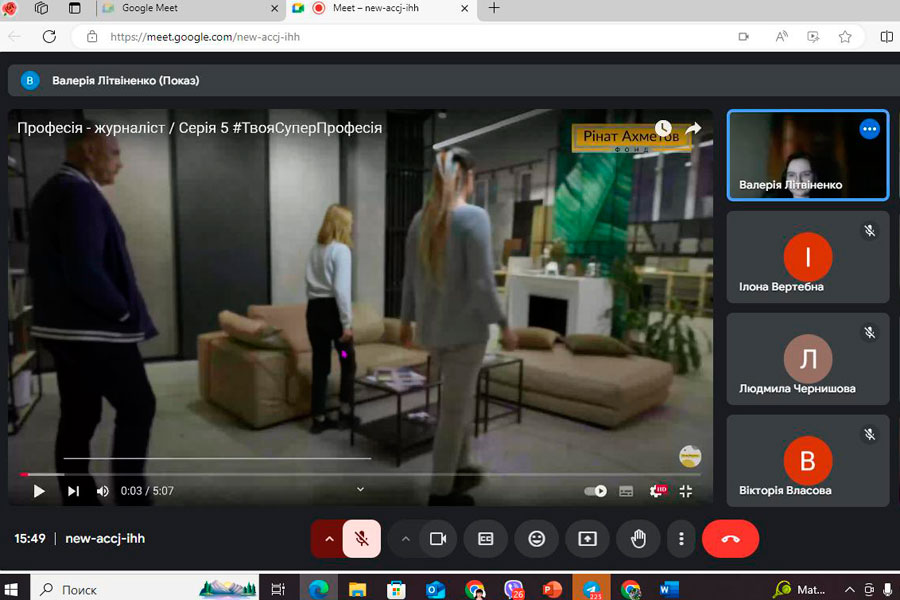Open Word from taskbar
The height and width of the screenshot is (600, 900).
click(669, 589)
